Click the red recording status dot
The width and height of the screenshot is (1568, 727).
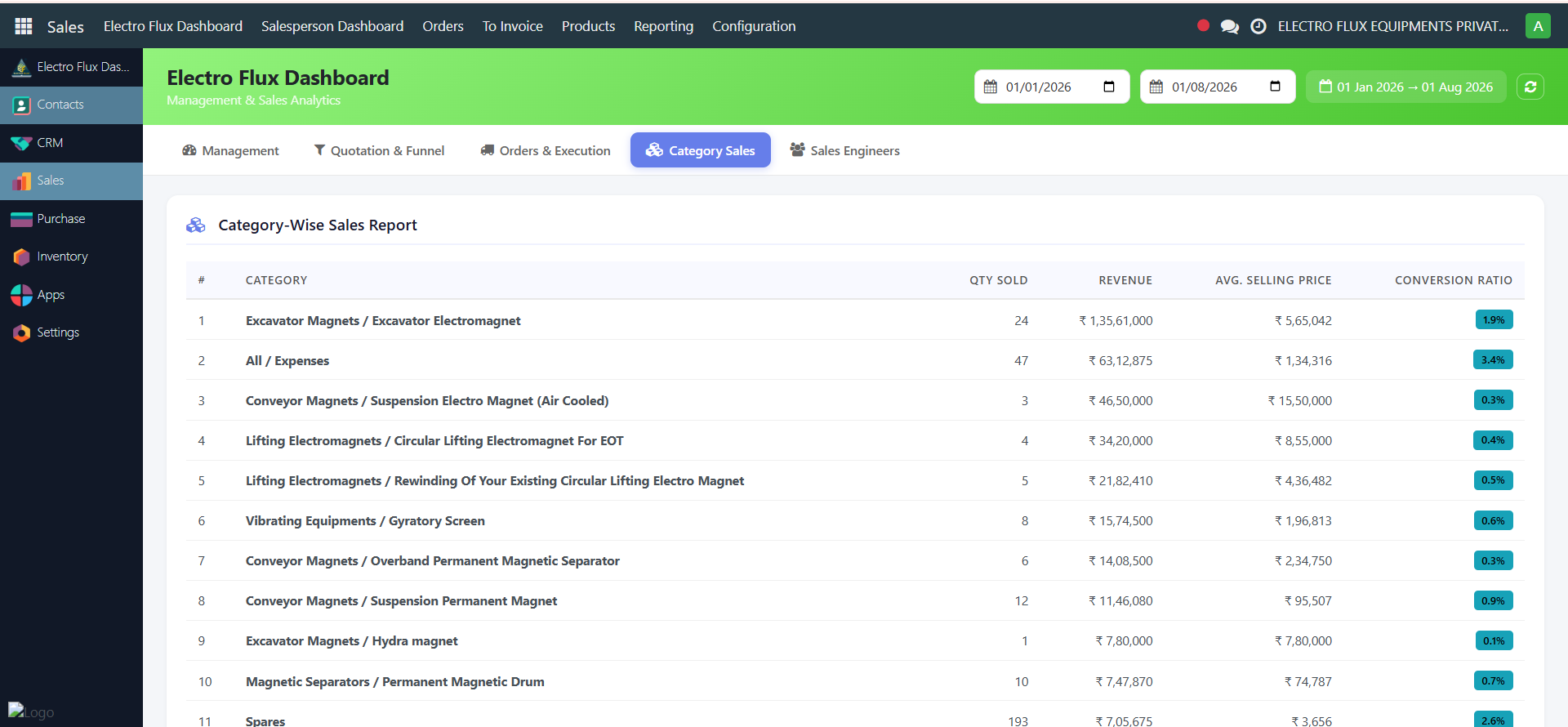pos(1203,25)
